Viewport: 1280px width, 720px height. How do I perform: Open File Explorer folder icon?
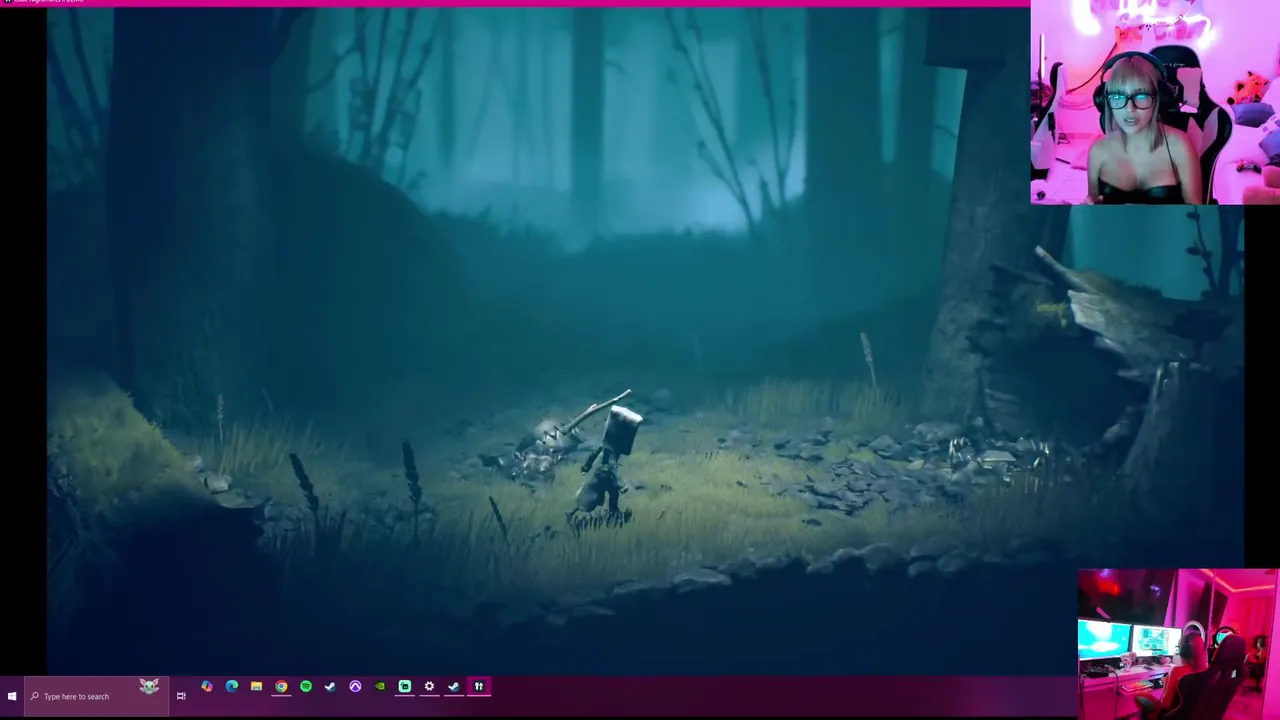257,686
